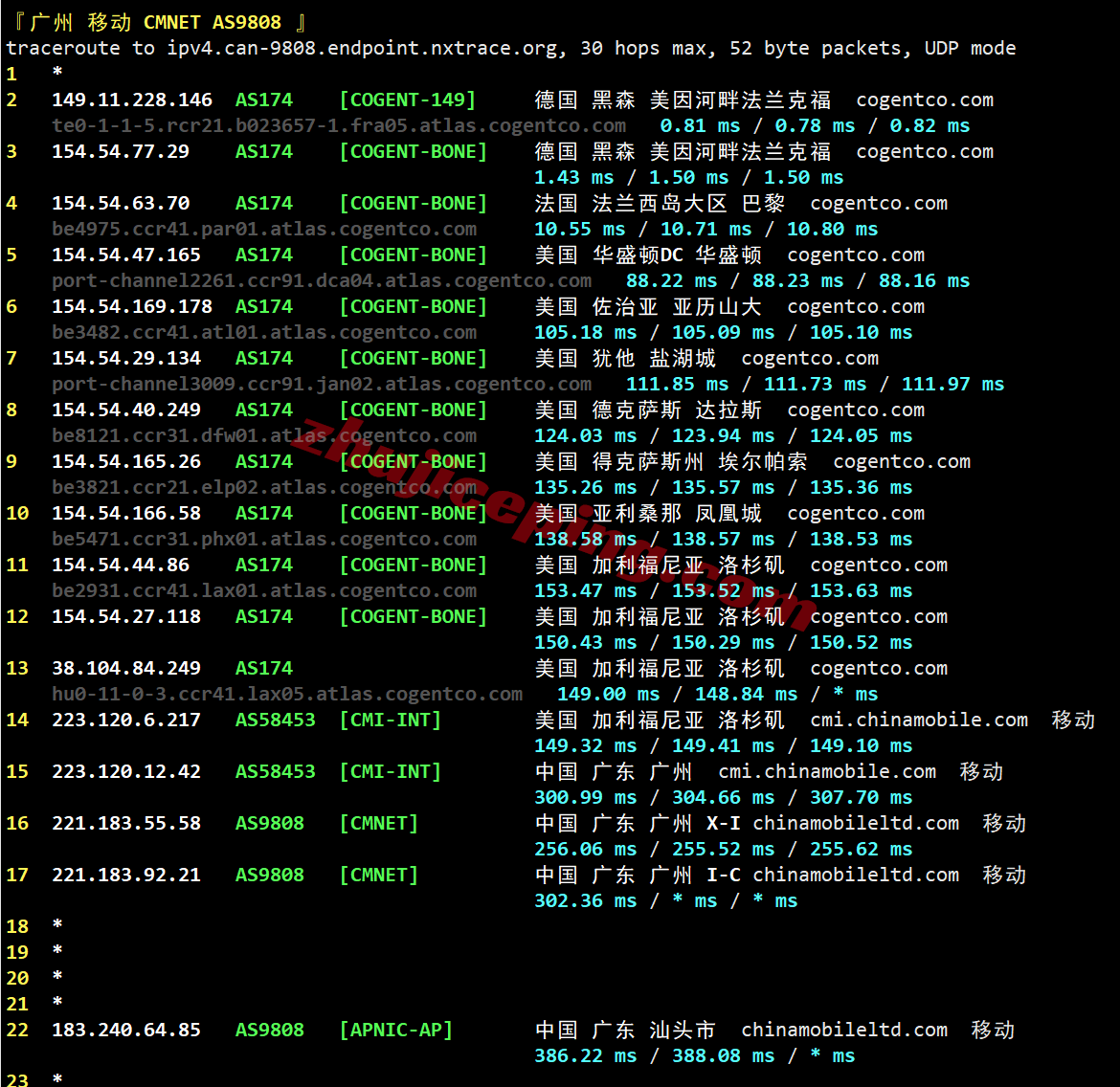1120x1087 pixels.
Task: Click hostname be2931.ccr41.lax01.atlas.cogentco.com
Action: [x=264, y=591]
